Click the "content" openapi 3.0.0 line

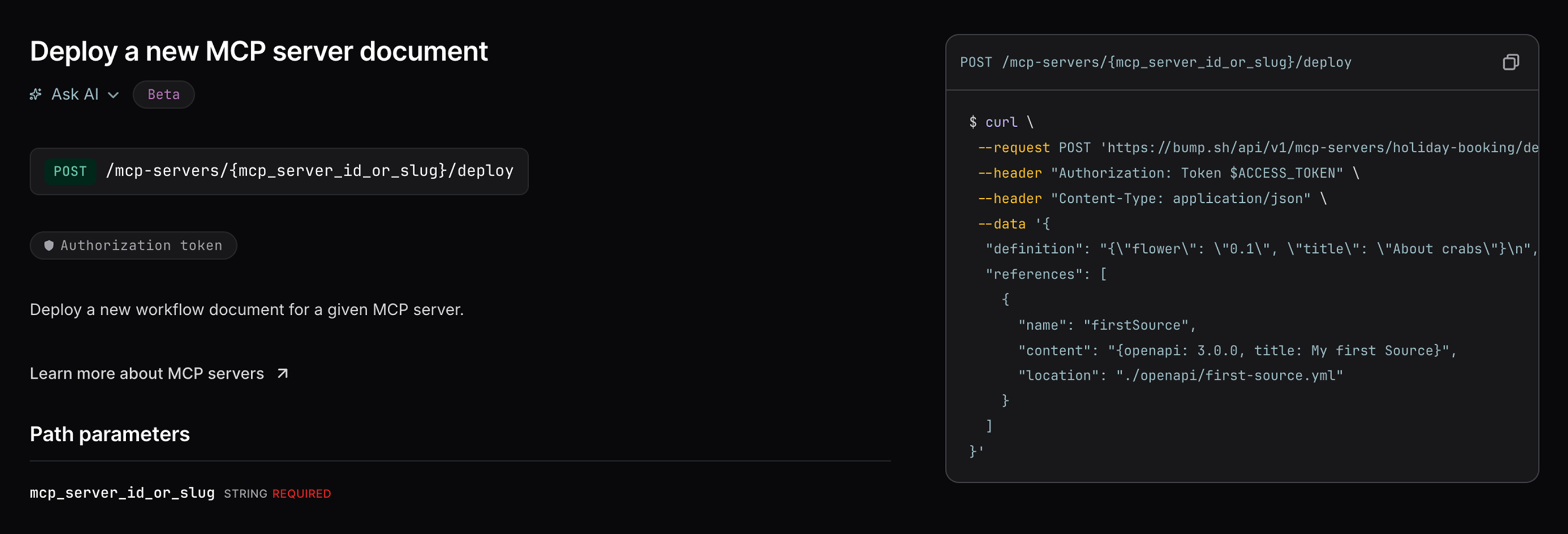[1237, 351]
